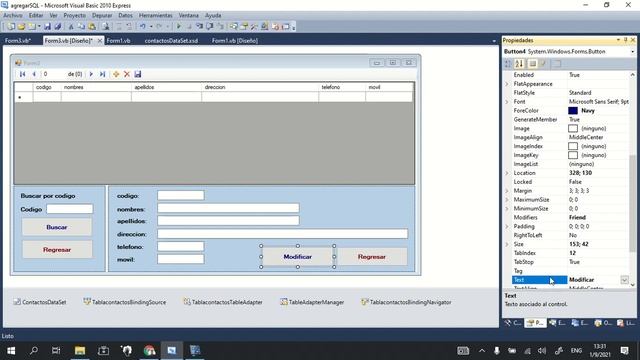Open the Proyecto menu
This screenshot has height=360, width=640.
(x=75, y=15)
